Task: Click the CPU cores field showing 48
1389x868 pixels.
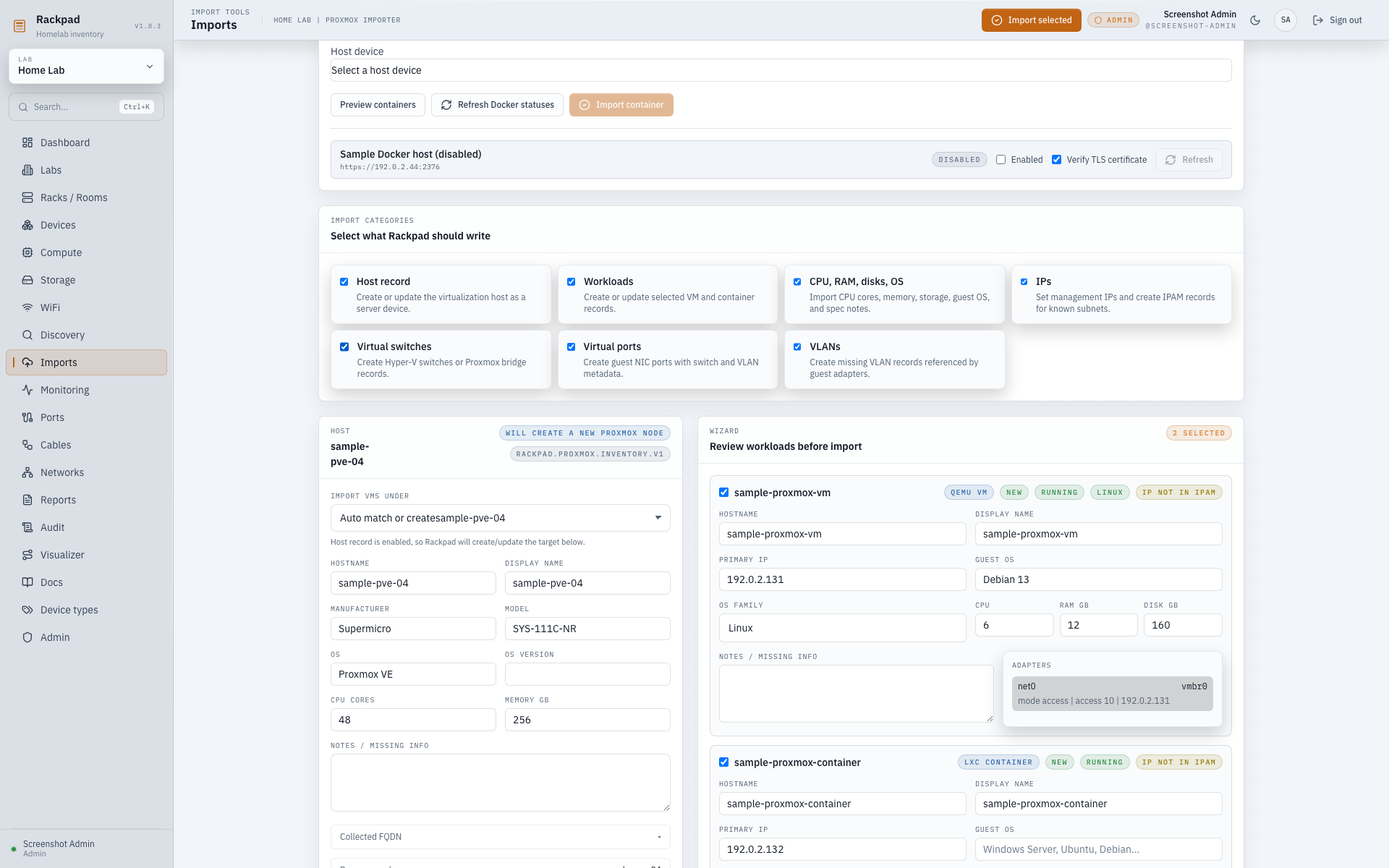Action: 413,720
